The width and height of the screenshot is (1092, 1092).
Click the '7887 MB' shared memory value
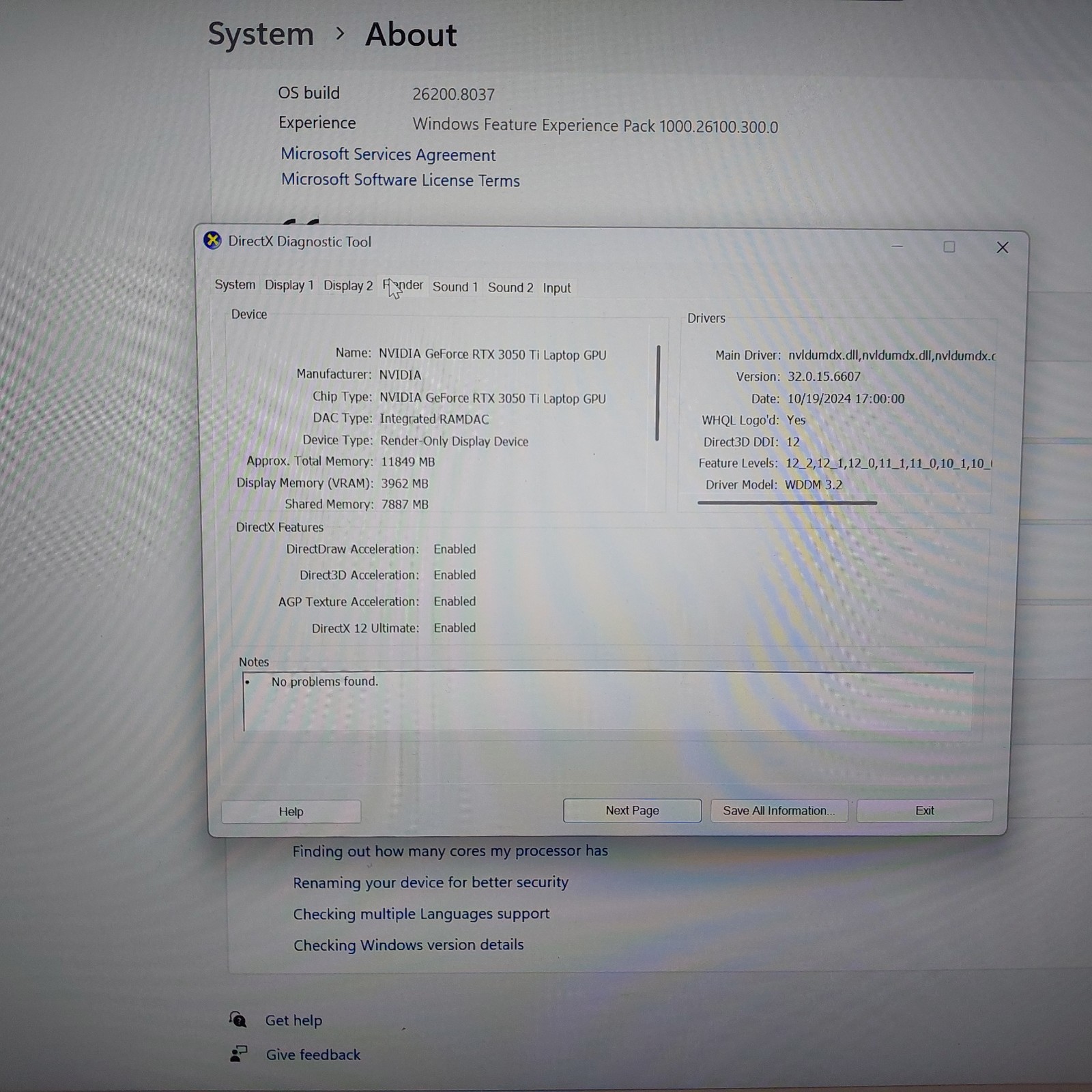pyautogui.click(x=405, y=504)
